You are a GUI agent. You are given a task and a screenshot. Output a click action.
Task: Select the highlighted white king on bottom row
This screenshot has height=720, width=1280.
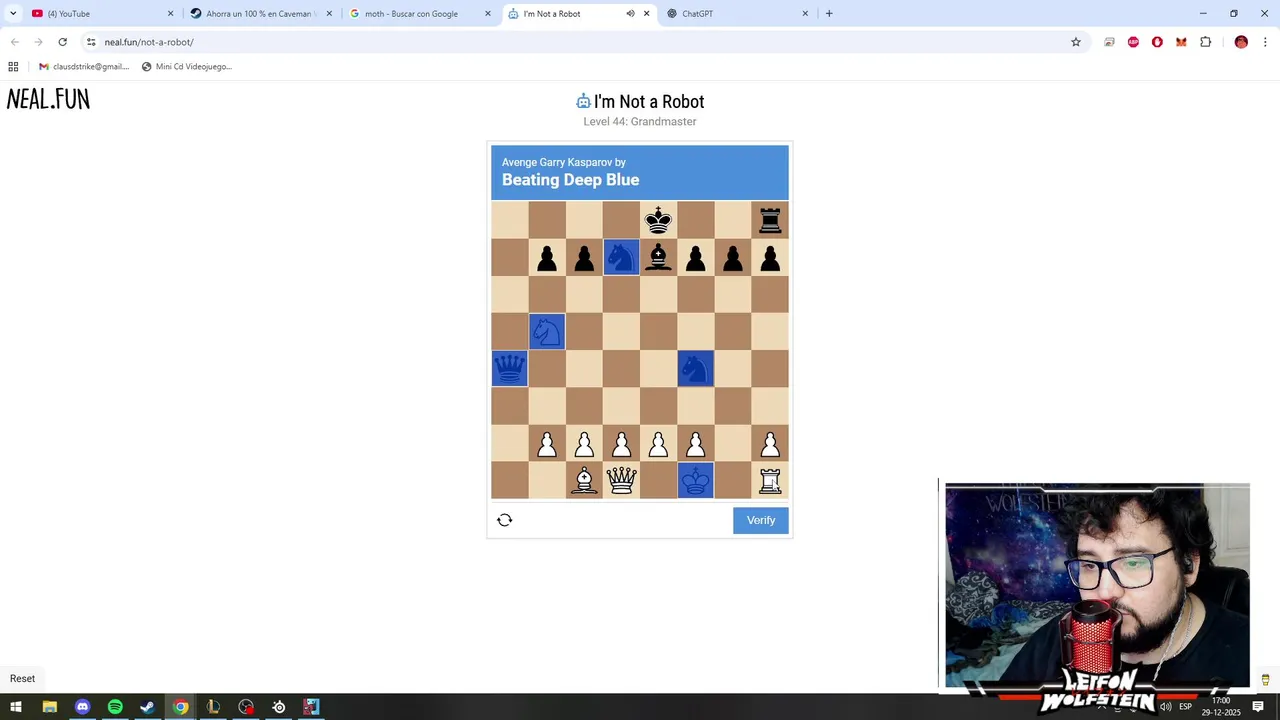(x=696, y=481)
